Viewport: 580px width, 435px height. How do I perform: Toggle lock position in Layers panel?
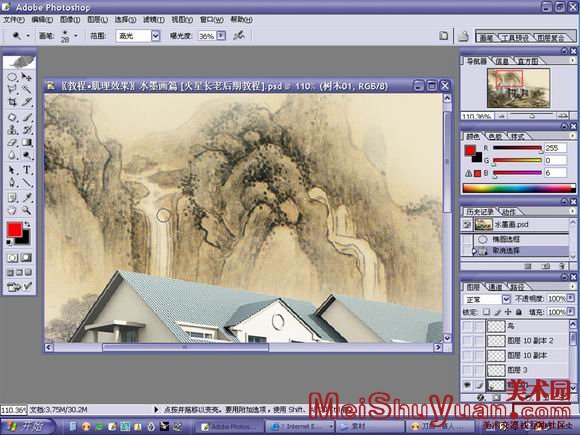click(x=508, y=312)
